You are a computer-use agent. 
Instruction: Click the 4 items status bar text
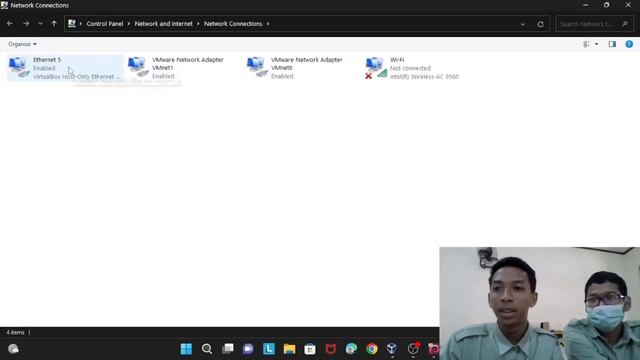[15, 332]
